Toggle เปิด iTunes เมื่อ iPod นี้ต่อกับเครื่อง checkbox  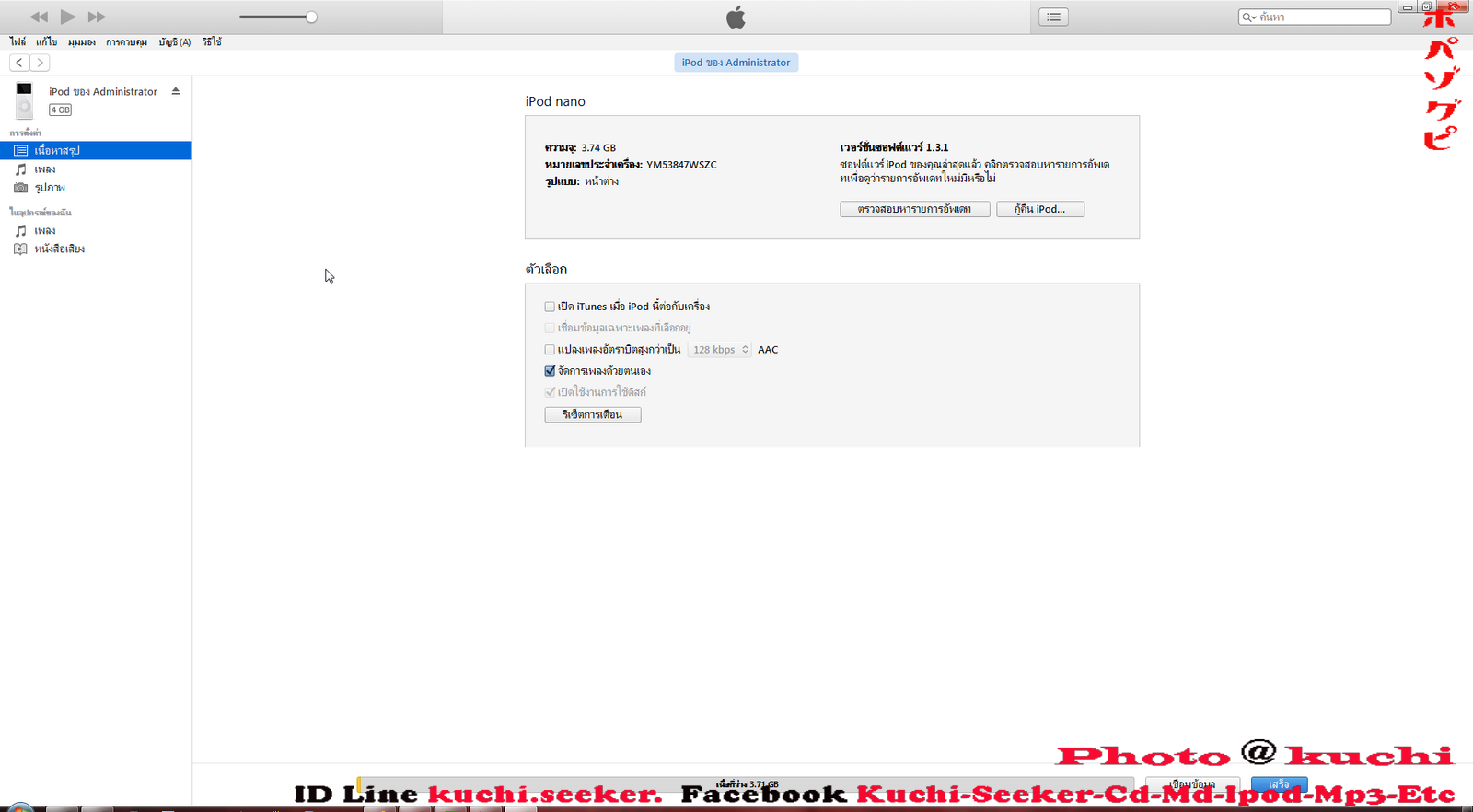pos(550,307)
